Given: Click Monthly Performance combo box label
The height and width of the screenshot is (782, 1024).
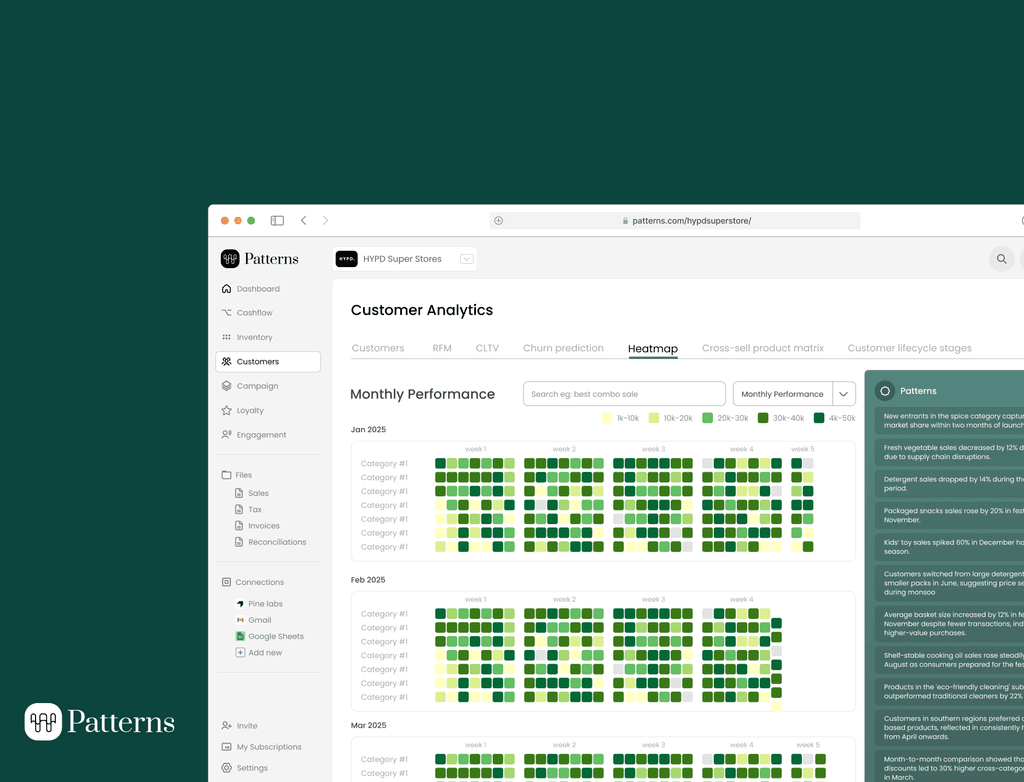Looking at the screenshot, I should tap(782, 394).
